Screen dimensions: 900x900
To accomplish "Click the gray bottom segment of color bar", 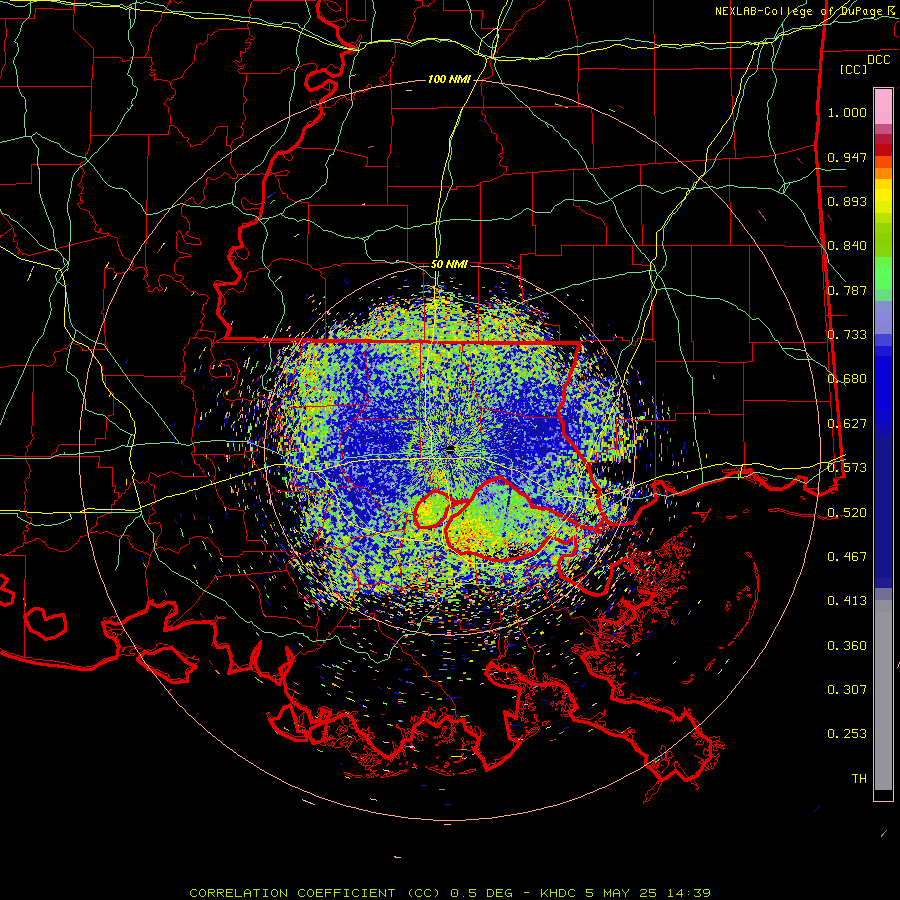I will pyautogui.click(x=883, y=695).
